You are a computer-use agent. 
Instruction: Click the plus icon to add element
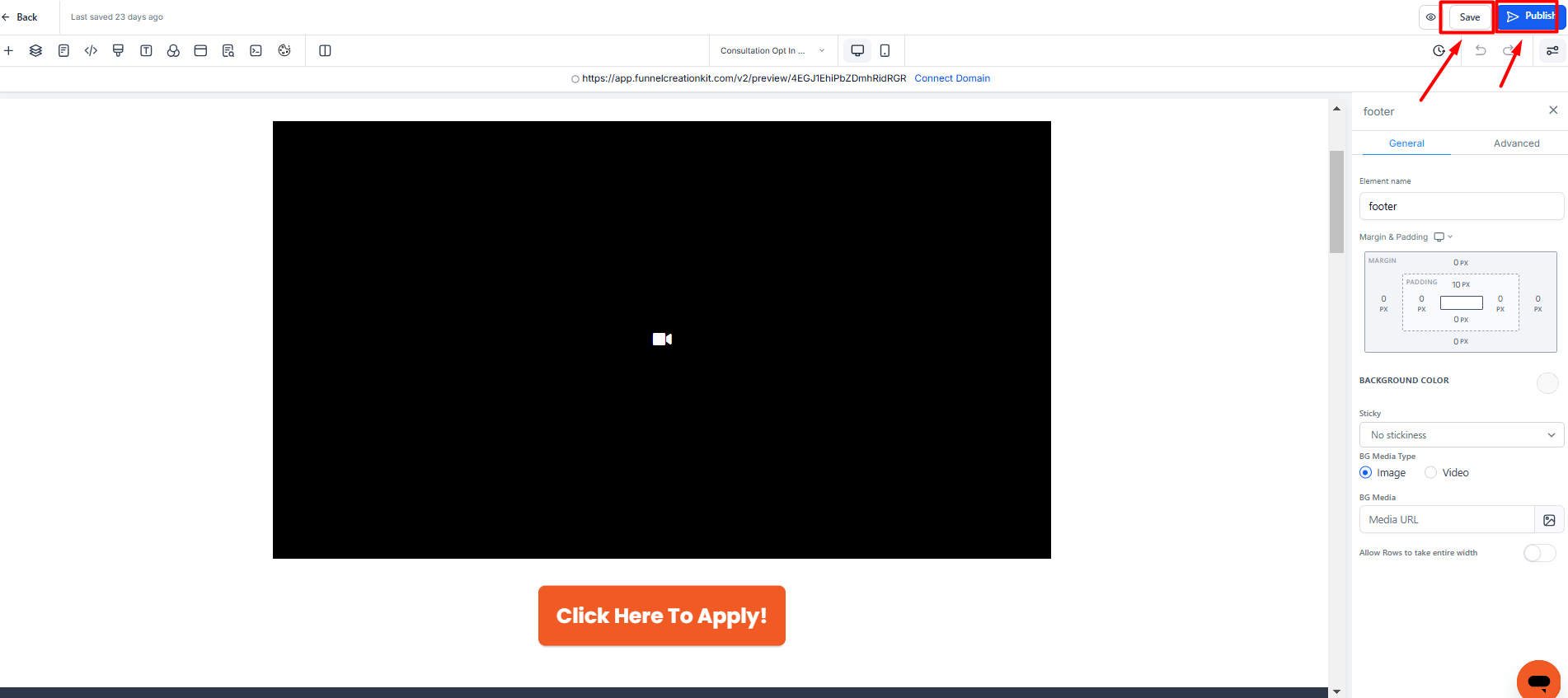coord(8,50)
